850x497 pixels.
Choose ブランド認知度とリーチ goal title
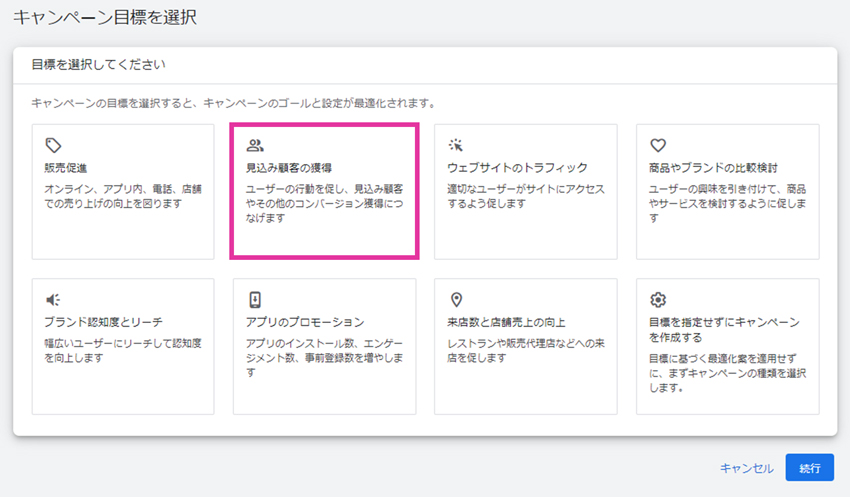click(103, 322)
